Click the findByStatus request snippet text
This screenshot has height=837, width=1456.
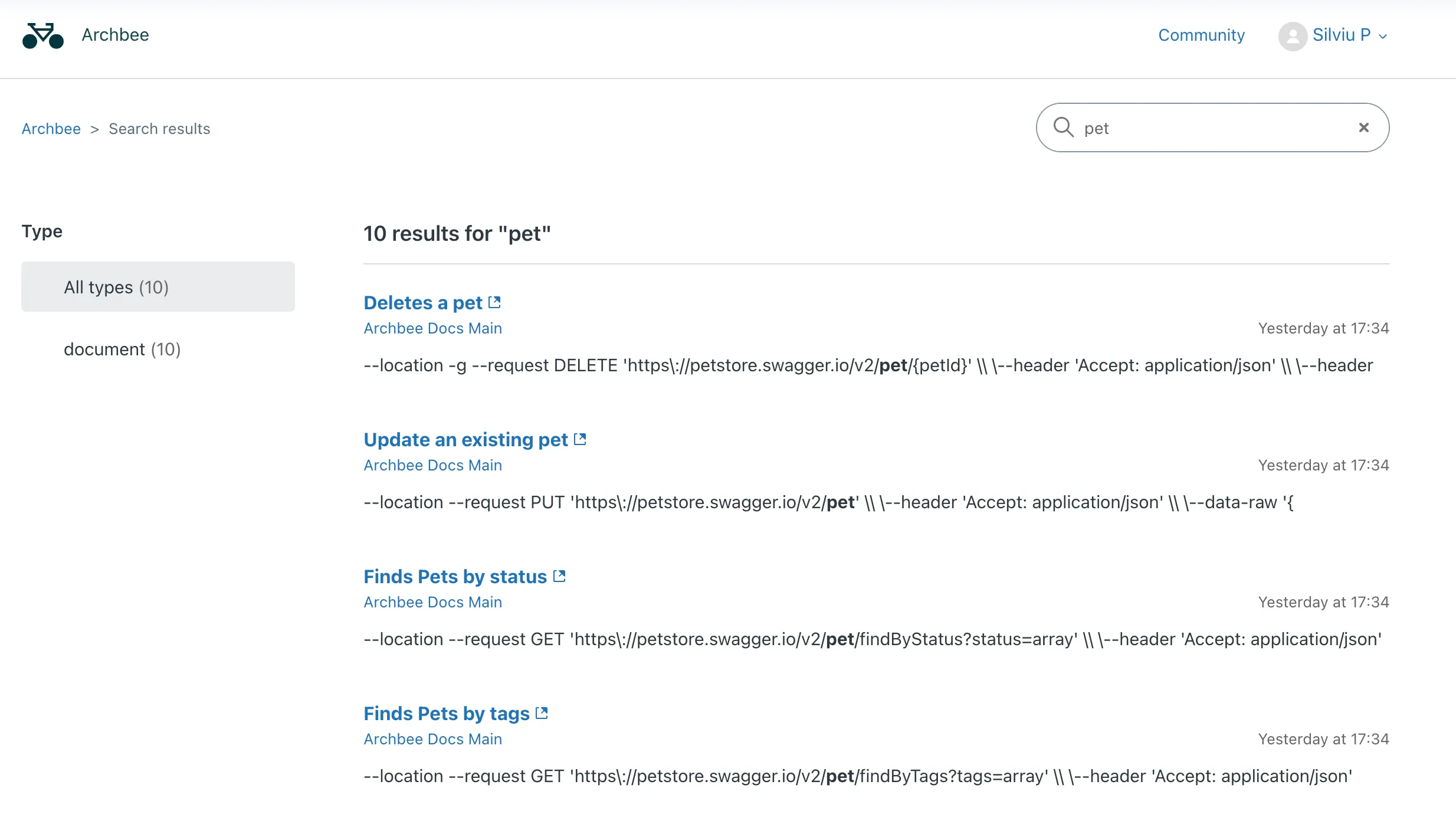click(x=873, y=639)
